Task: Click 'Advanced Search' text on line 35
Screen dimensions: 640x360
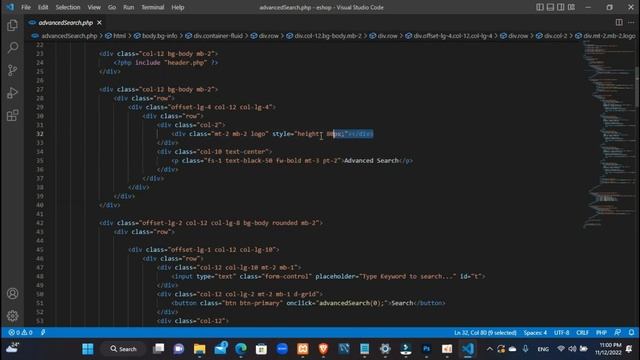Action: pos(371,160)
